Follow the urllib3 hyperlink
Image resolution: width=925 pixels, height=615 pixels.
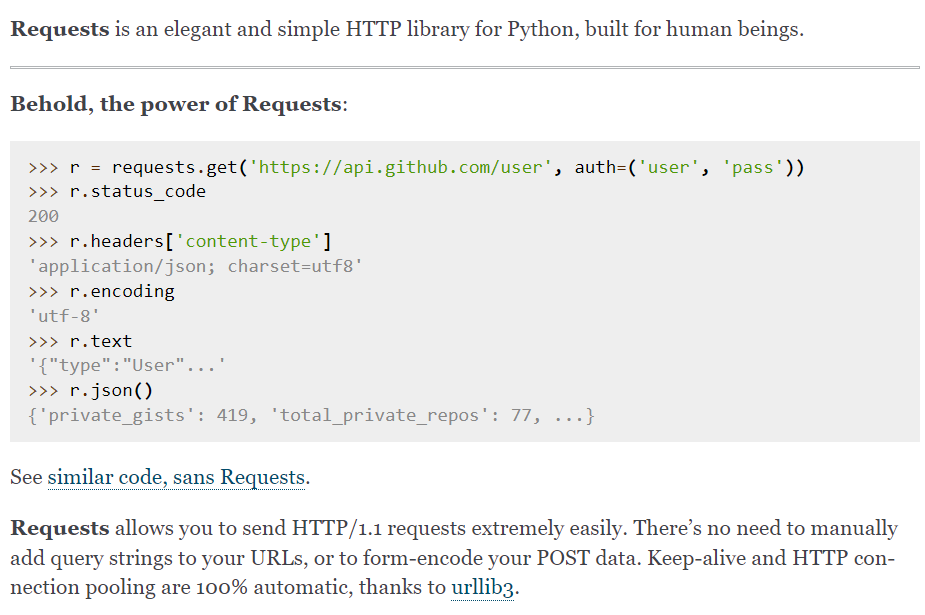tap(483, 587)
